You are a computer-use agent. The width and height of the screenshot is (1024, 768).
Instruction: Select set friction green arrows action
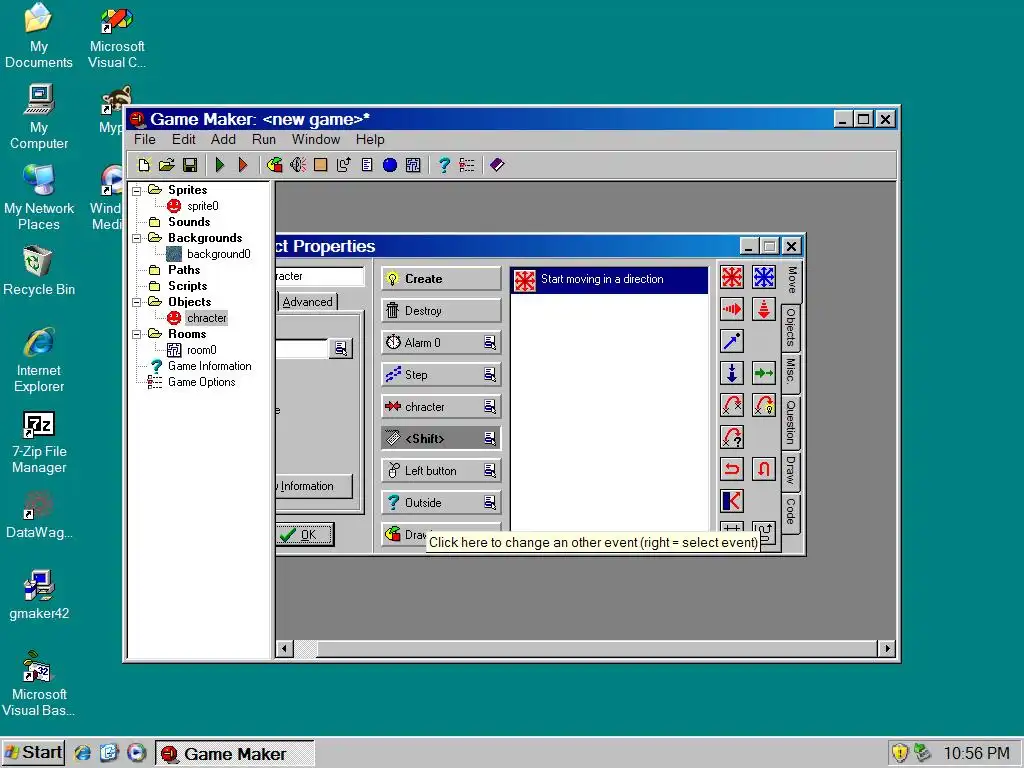pos(763,374)
